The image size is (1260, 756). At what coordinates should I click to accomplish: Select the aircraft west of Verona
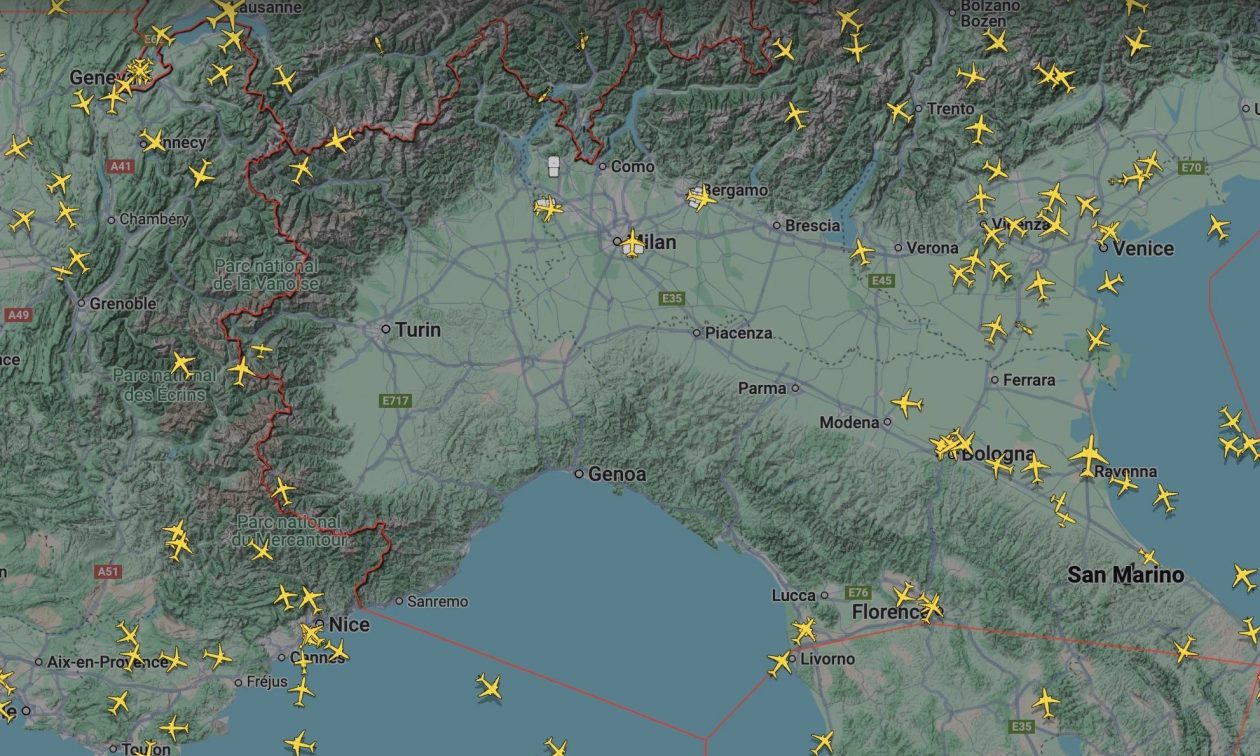pyautogui.click(x=862, y=251)
